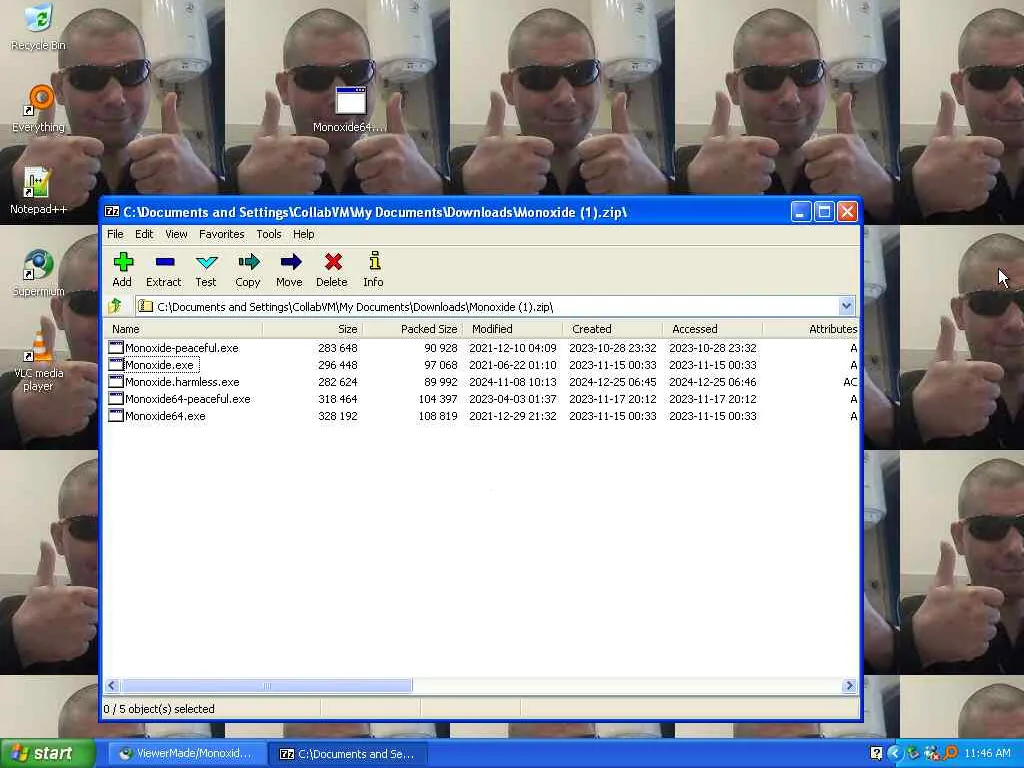Screen dimensions: 1024x768
Task: Select the Notepad++ desktop shortcut
Action: point(39,191)
